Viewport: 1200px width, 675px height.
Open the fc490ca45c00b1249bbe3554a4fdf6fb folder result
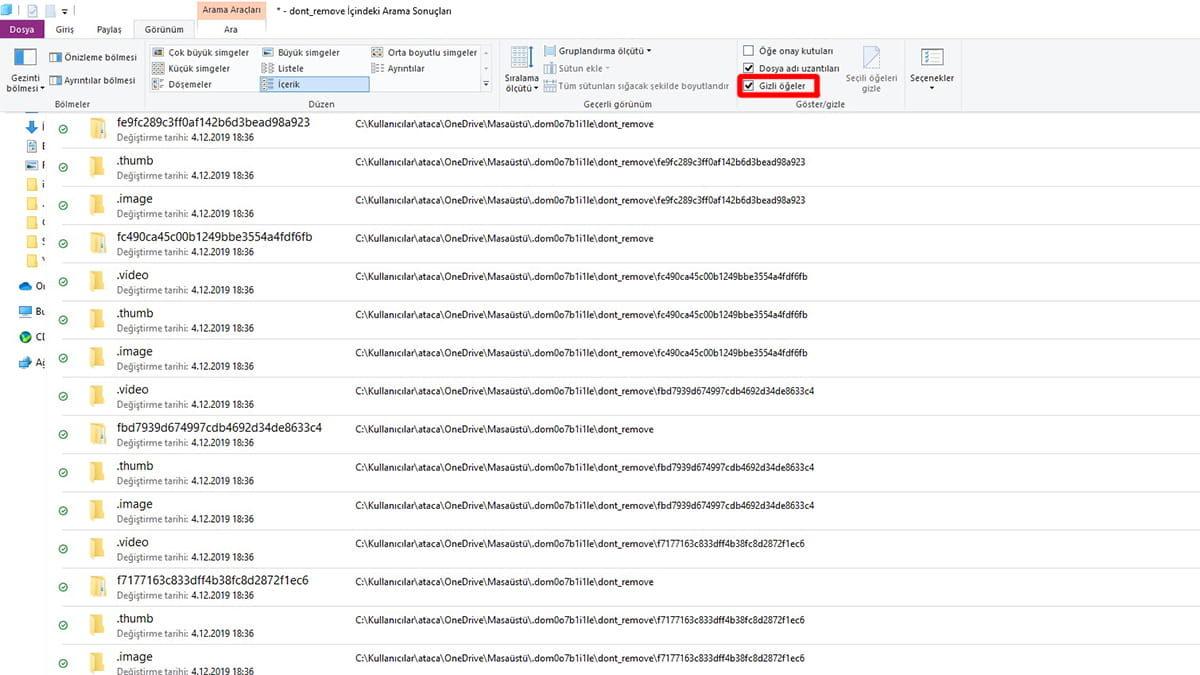pyautogui.click(x=214, y=237)
